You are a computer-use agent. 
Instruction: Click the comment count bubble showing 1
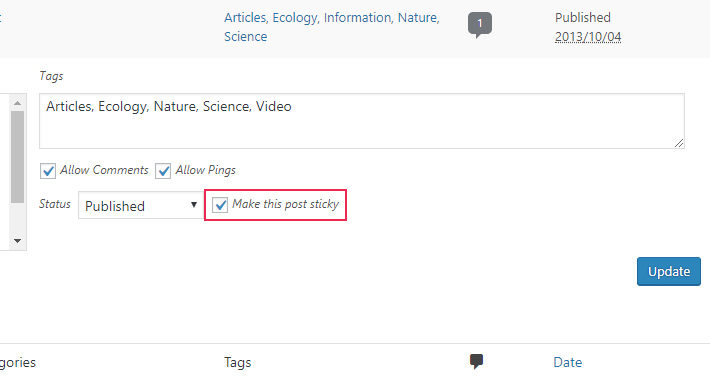click(480, 24)
